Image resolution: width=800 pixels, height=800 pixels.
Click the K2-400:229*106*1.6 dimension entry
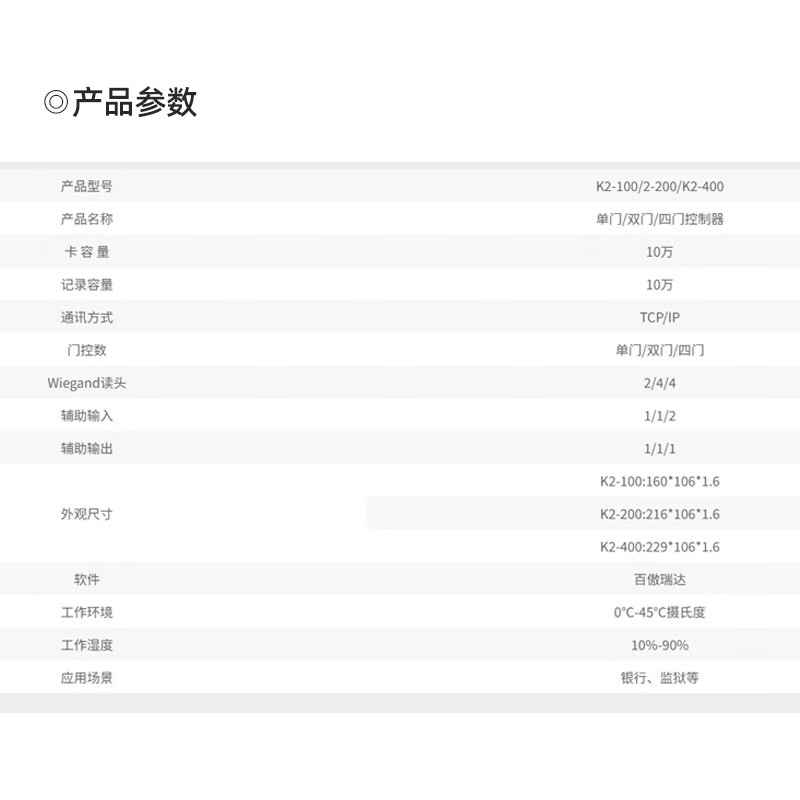(659, 547)
